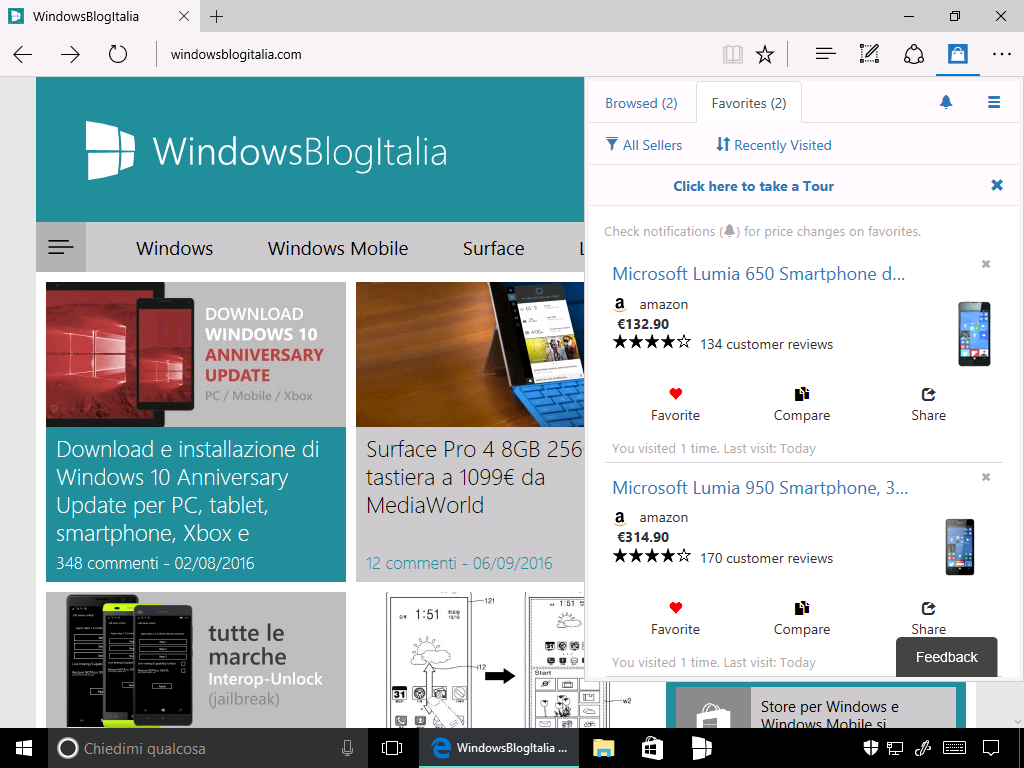This screenshot has width=1024, height=768.
Task: Open Surface Pro 4 MediaWorld article
Action: coord(475,477)
